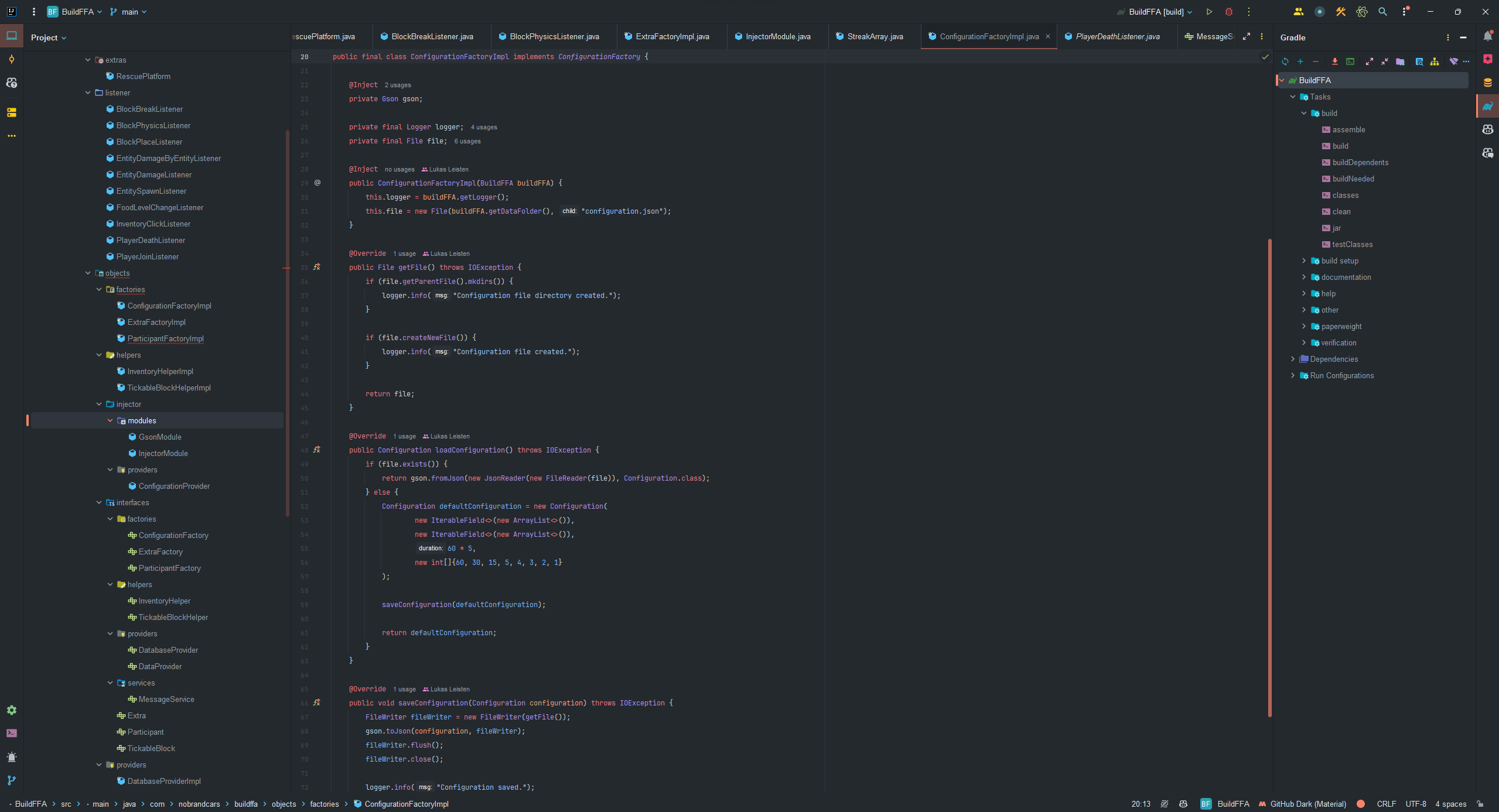This screenshot has height=812, width=1499.
Task: Close the ConfigurationFactoryImpl.java tab
Action: coord(1048,36)
